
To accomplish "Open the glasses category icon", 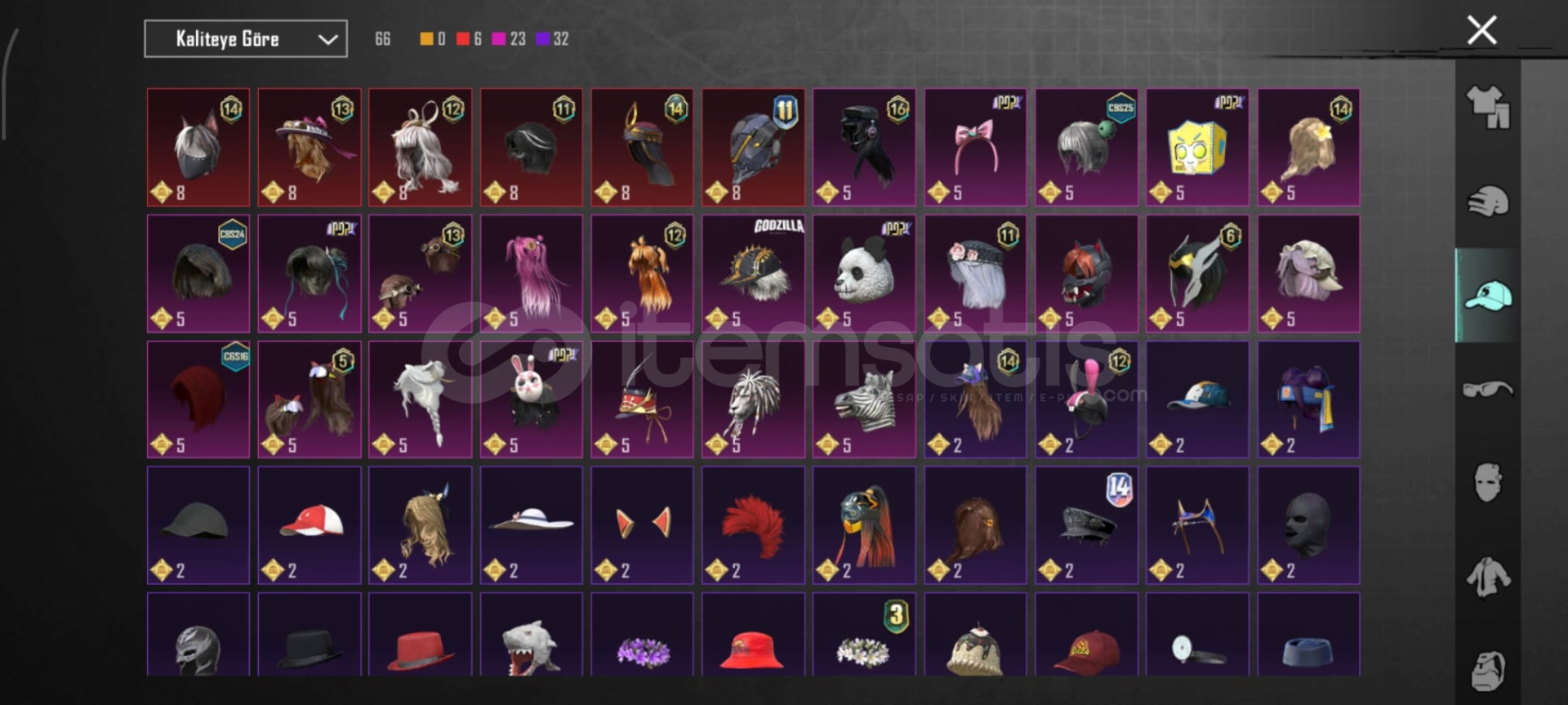I will [1488, 389].
